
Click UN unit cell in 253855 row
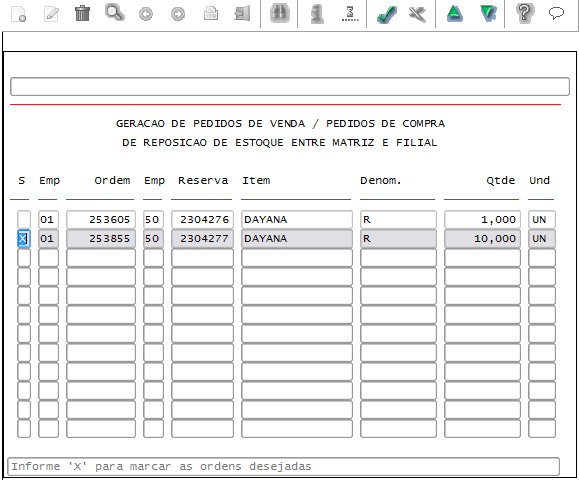coord(542,239)
